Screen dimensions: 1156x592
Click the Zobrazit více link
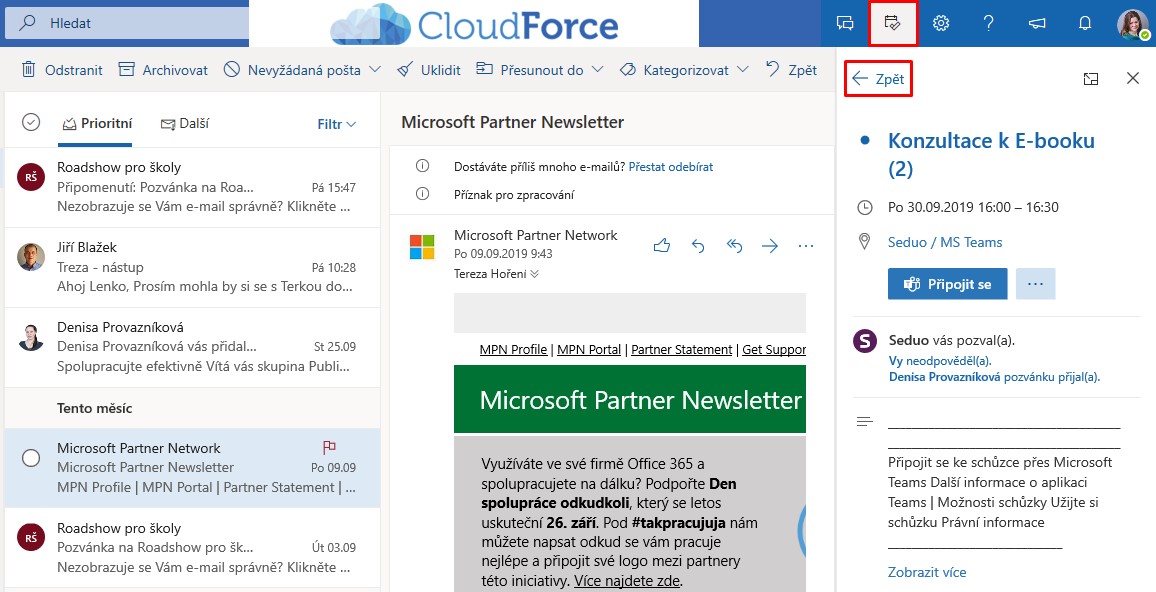pyautogui.click(x=926, y=572)
